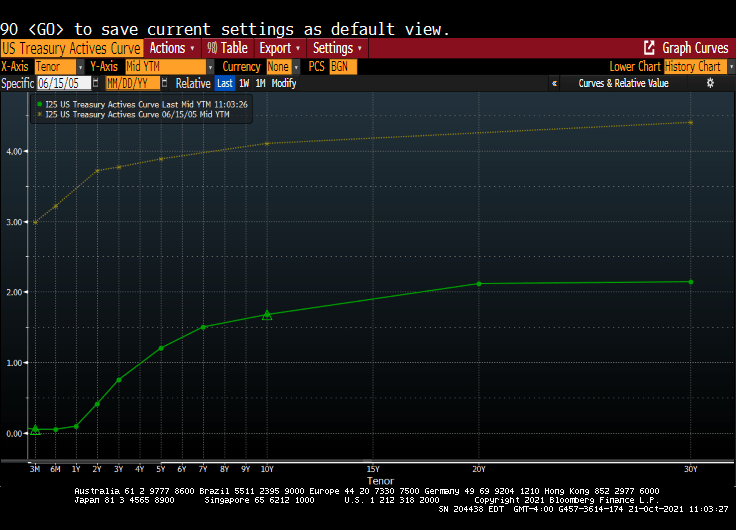Click the Modify button

(x=284, y=84)
